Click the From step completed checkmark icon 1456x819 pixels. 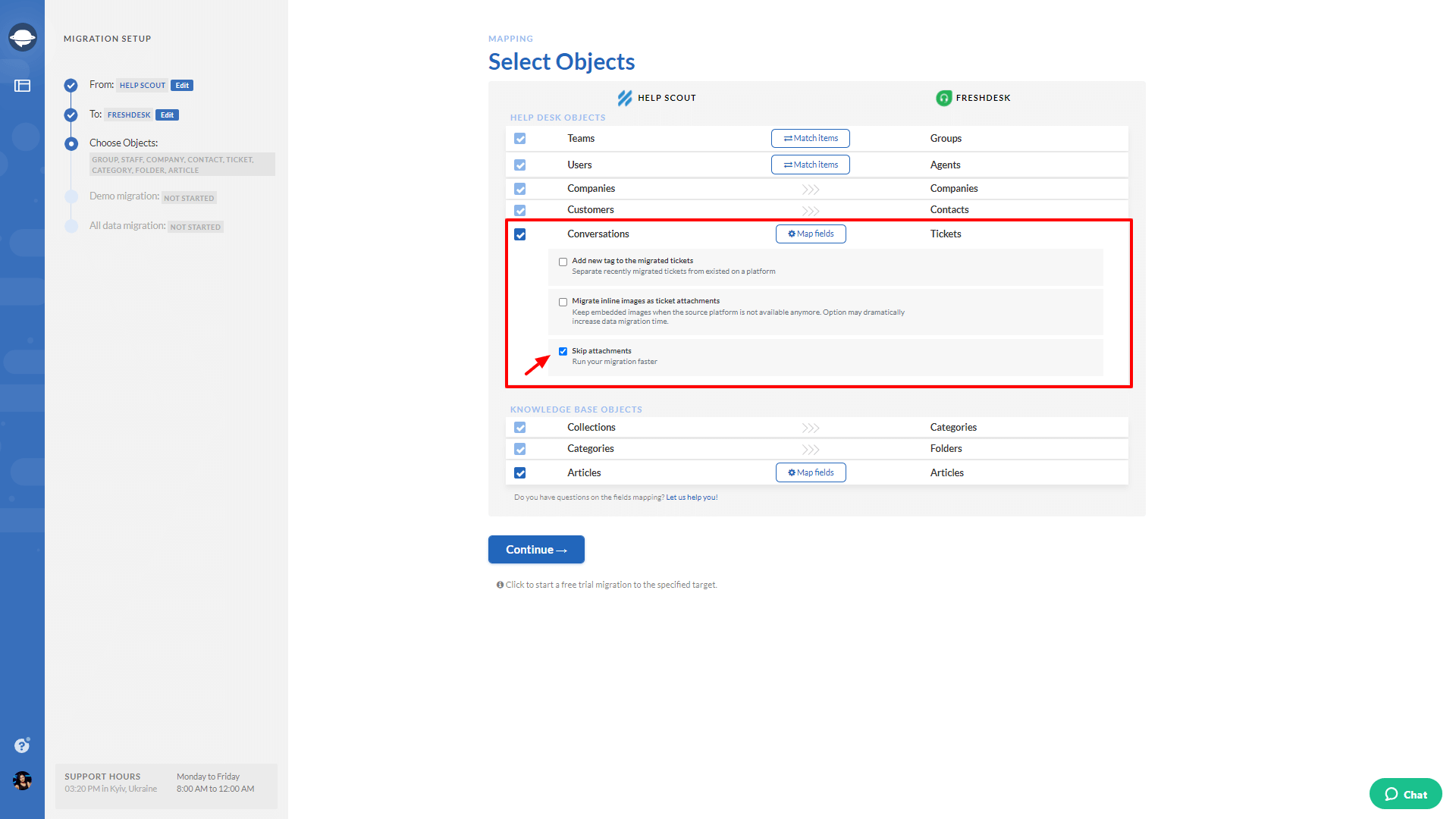tap(71, 85)
